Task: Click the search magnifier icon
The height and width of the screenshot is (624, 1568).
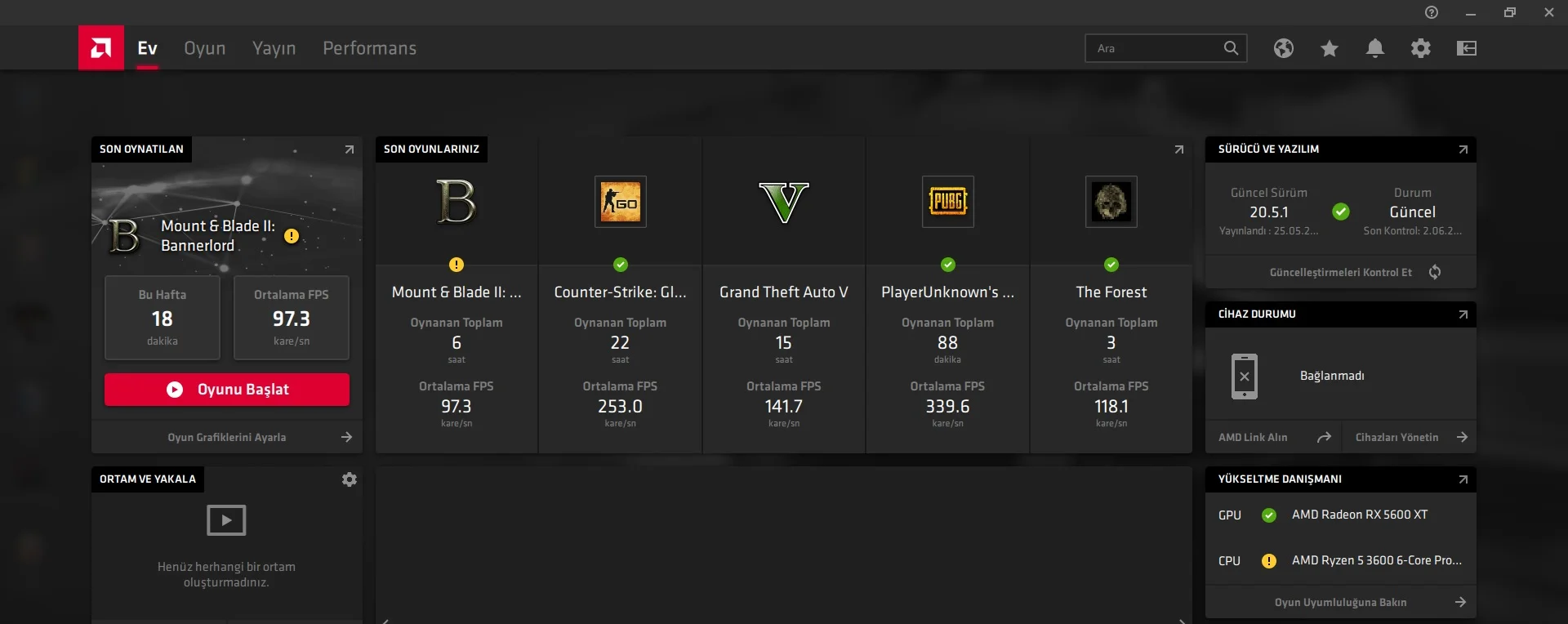Action: (x=1232, y=48)
